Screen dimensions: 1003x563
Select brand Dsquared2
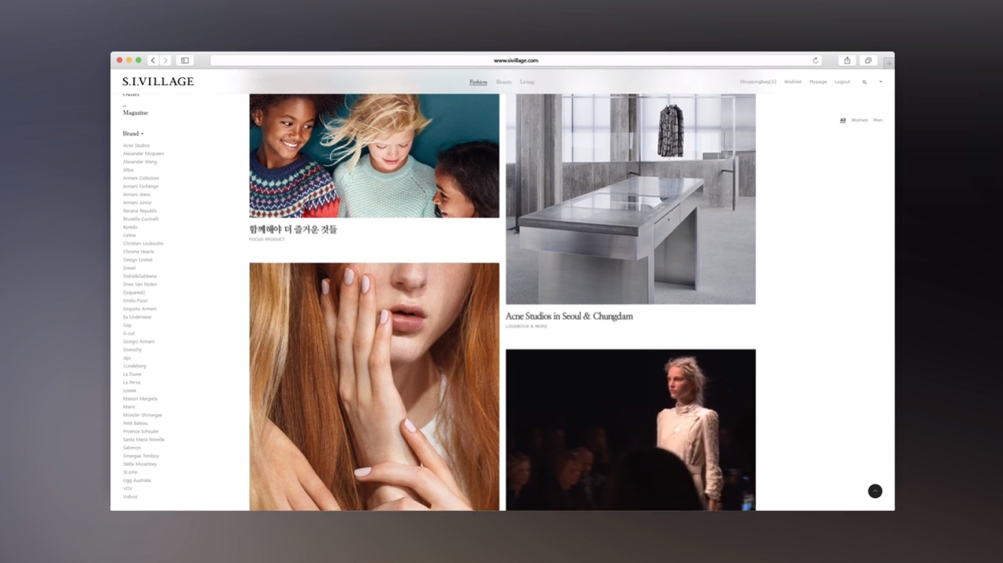pyautogui.click(x=134, y=292)
